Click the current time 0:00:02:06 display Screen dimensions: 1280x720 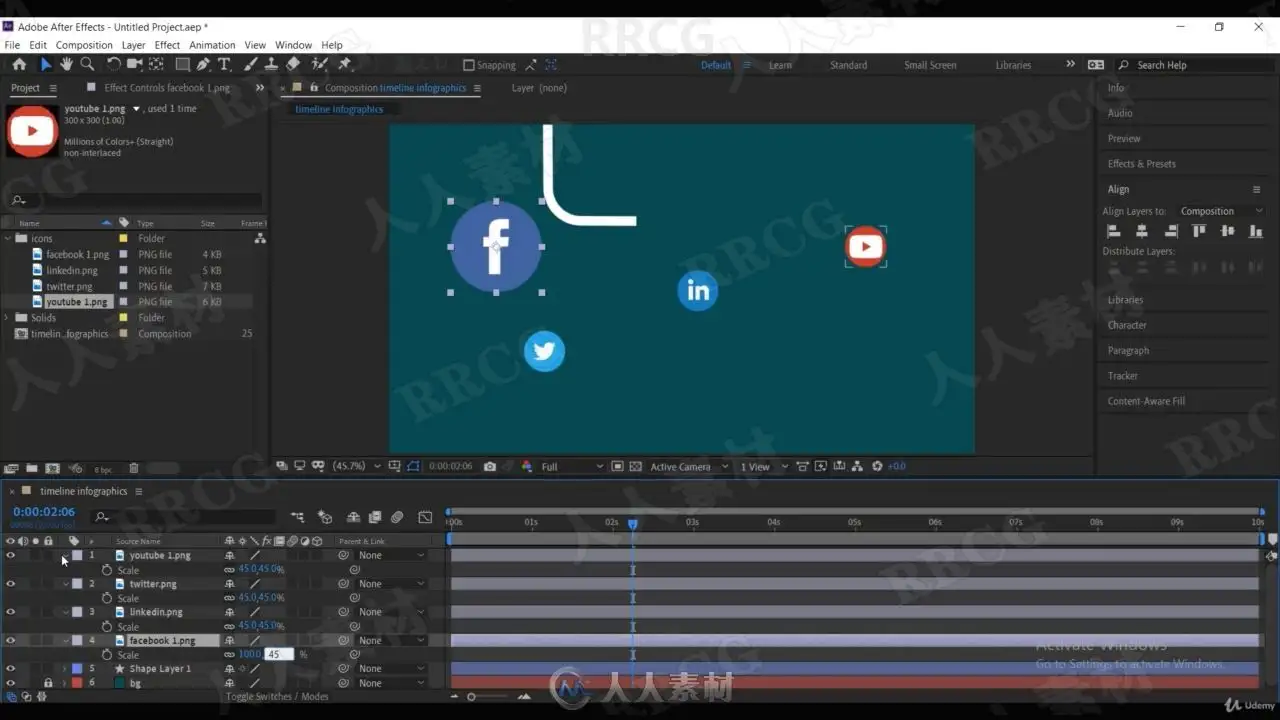(44, 512)
